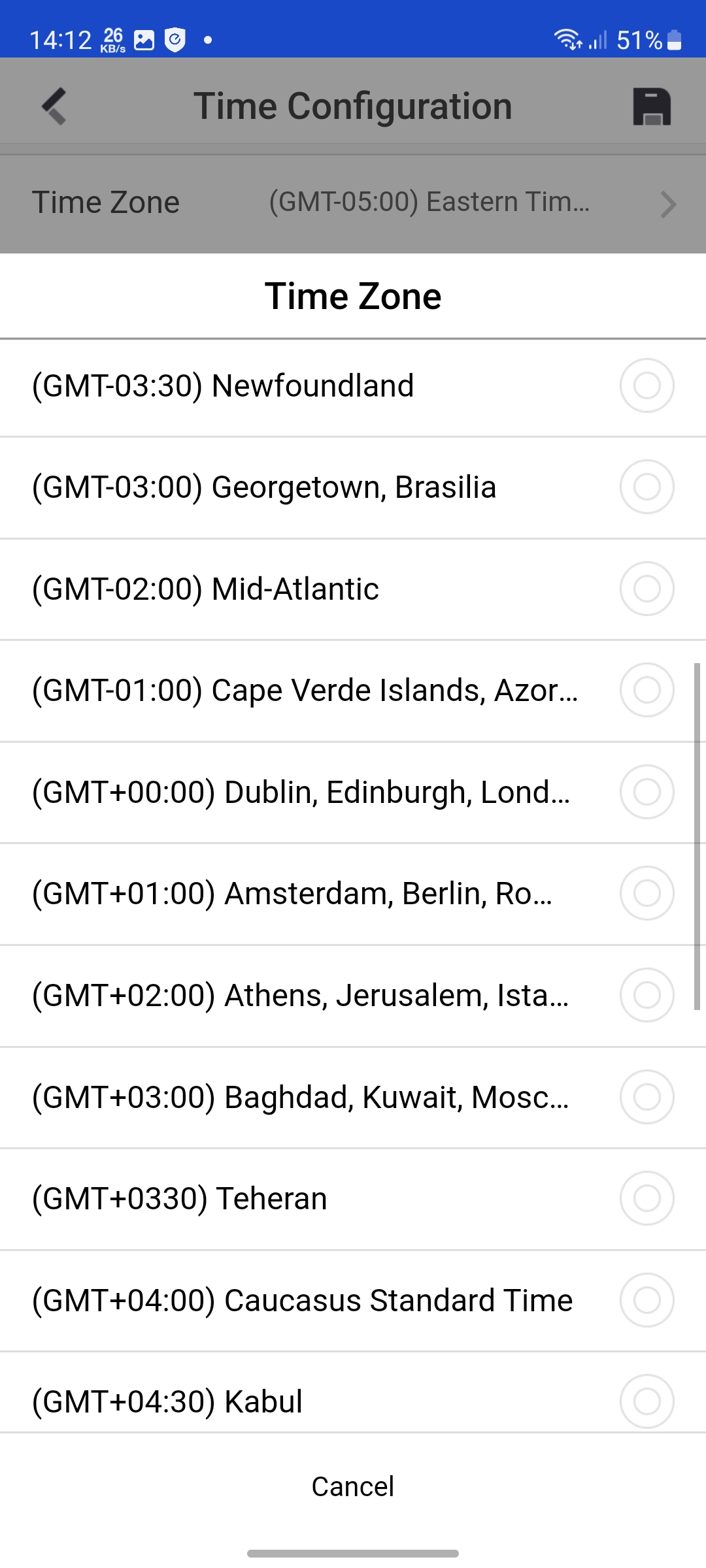Tap the save floppy disk icon
This screenshot has width=706, height=1568.
click(x=652, y=106)
